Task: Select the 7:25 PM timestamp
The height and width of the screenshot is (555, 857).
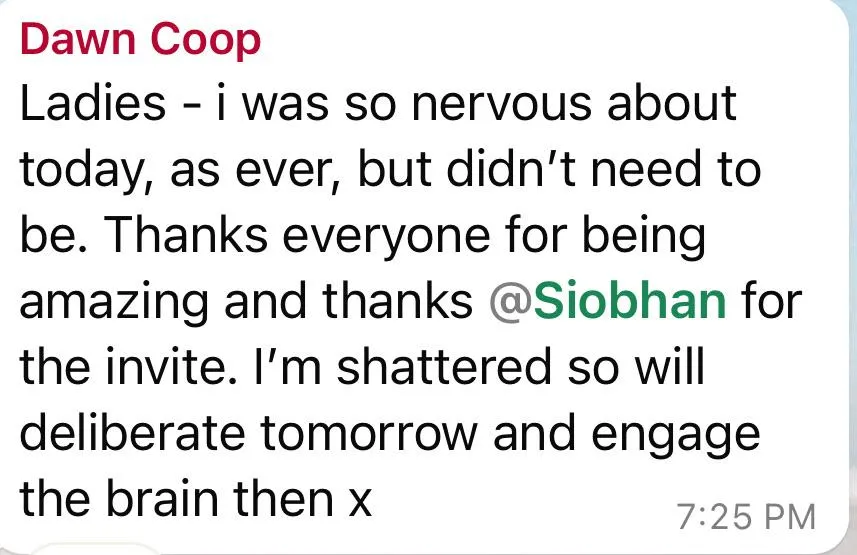Action: [746, 516]
